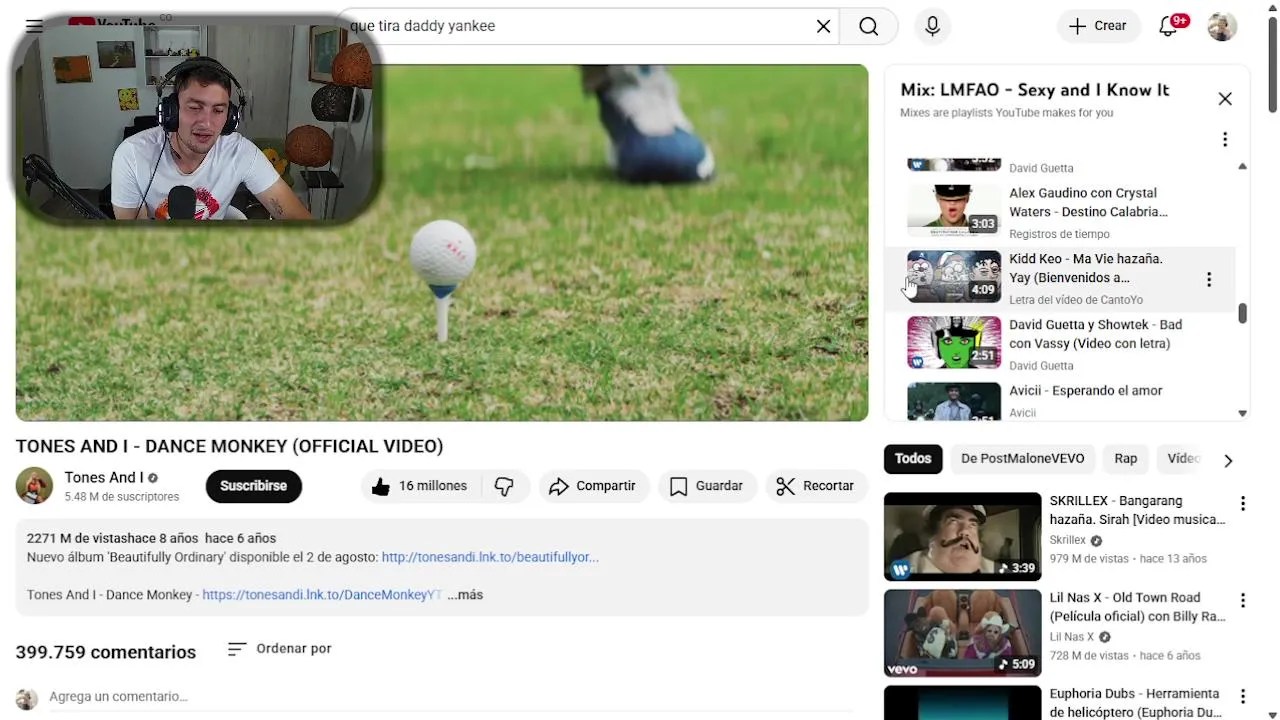Clip video with Recortar button
The height and width of the screenshot is (720, 1280).
tap(816, 486)
